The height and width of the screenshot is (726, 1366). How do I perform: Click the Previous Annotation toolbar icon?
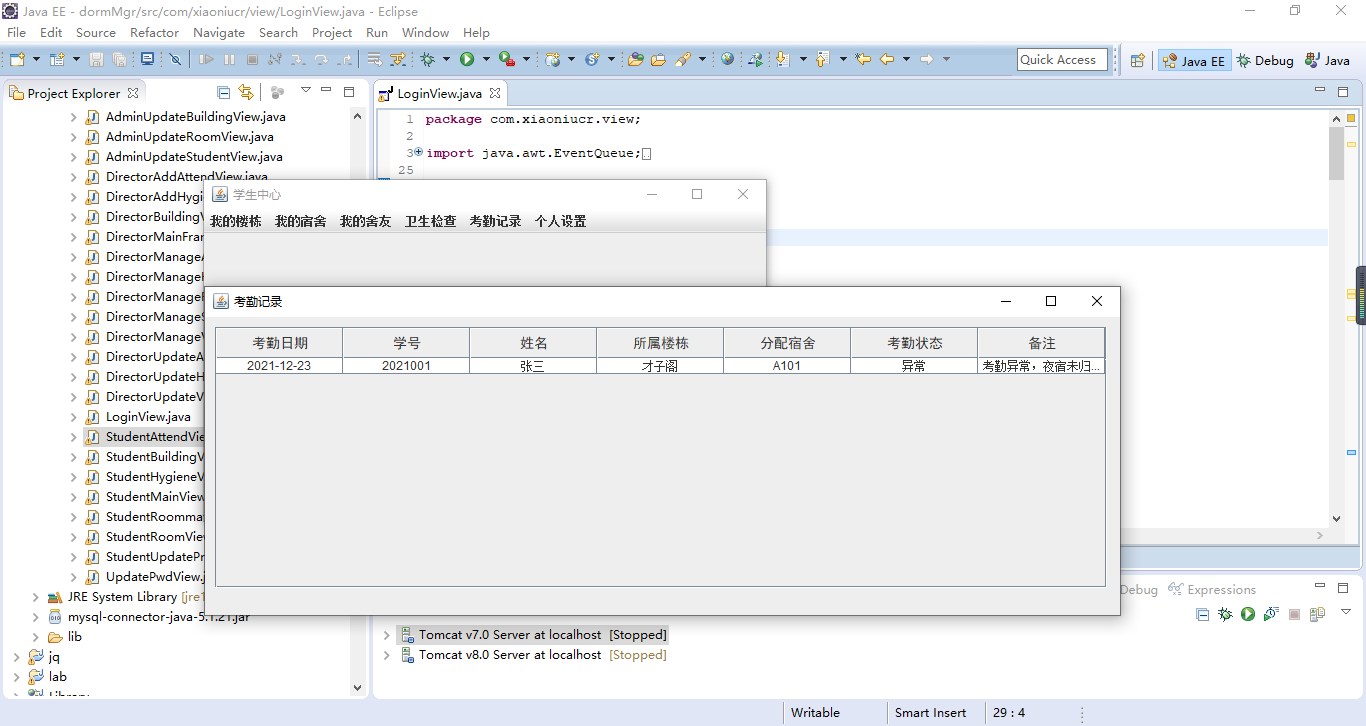[822, 60]
